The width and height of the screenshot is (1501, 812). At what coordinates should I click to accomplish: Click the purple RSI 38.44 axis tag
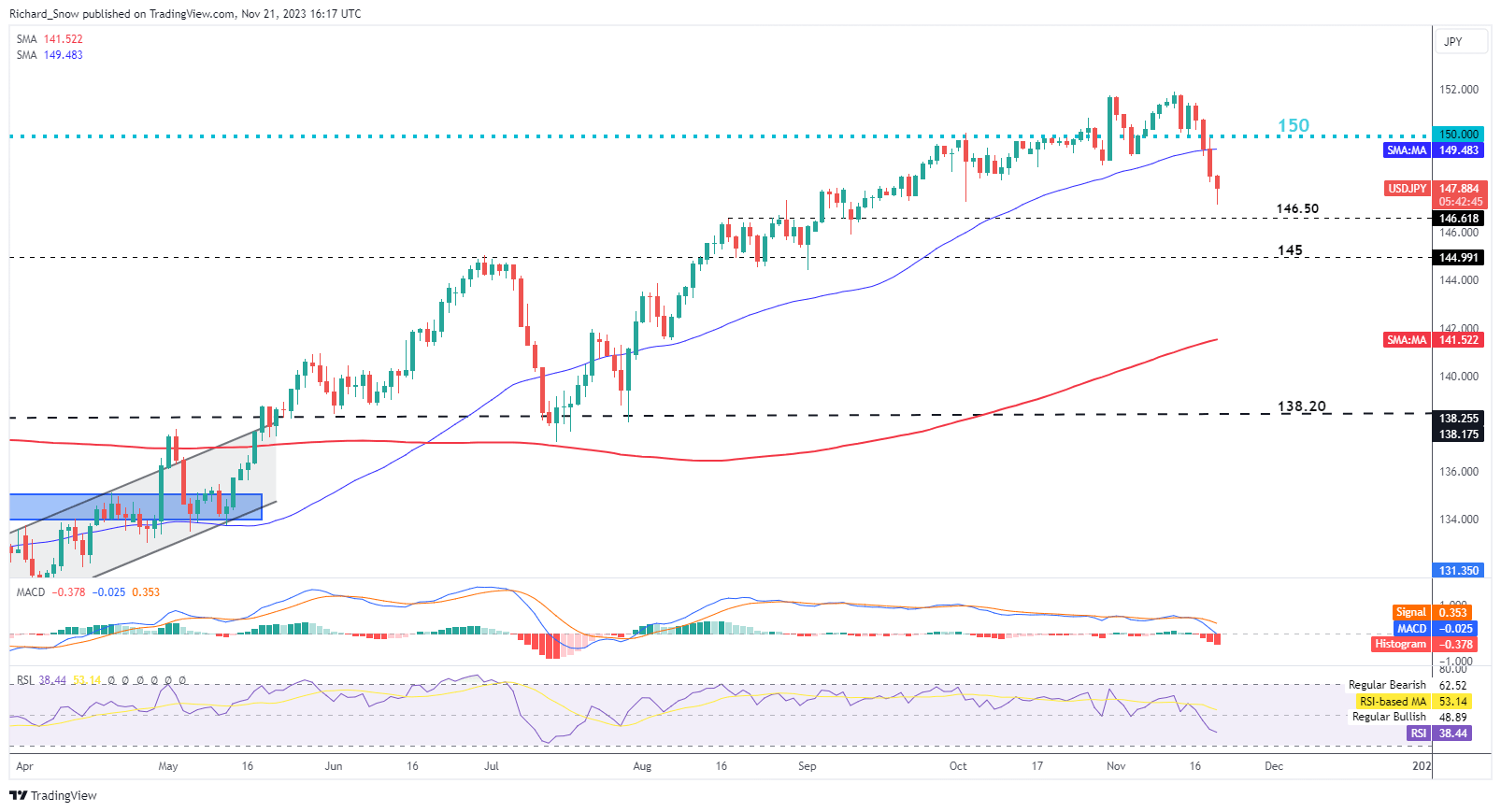[x=1439, y=734]
